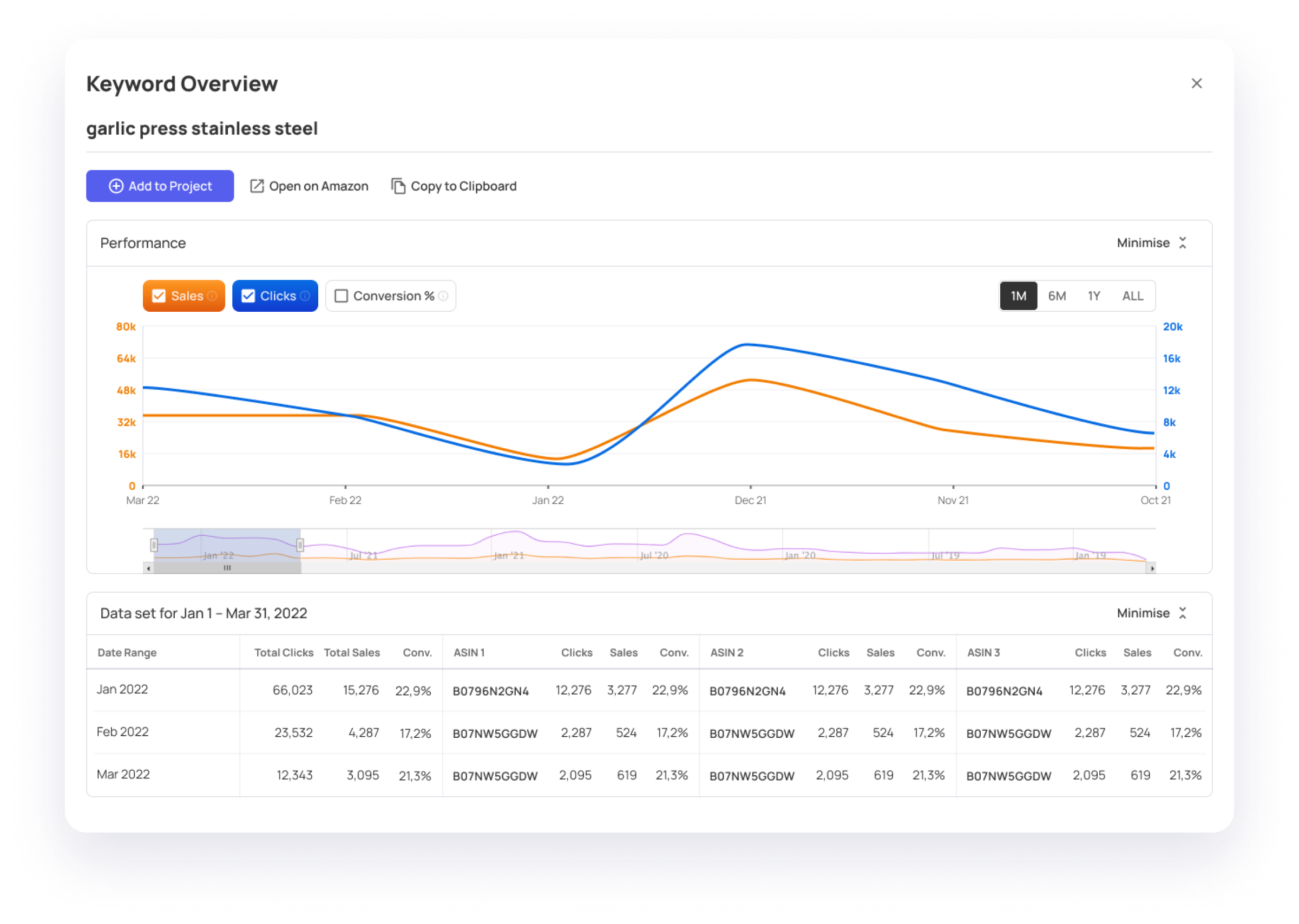Click navigator scrollbar left arrow
Viewport: 1299px width, 924px height.
(148, 568)
